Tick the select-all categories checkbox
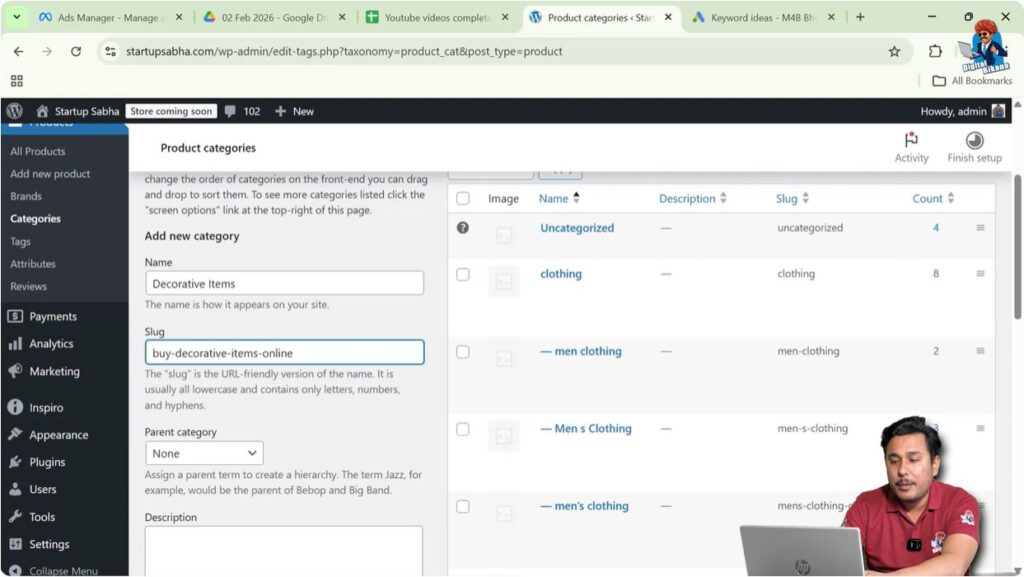 click(463, 199)
